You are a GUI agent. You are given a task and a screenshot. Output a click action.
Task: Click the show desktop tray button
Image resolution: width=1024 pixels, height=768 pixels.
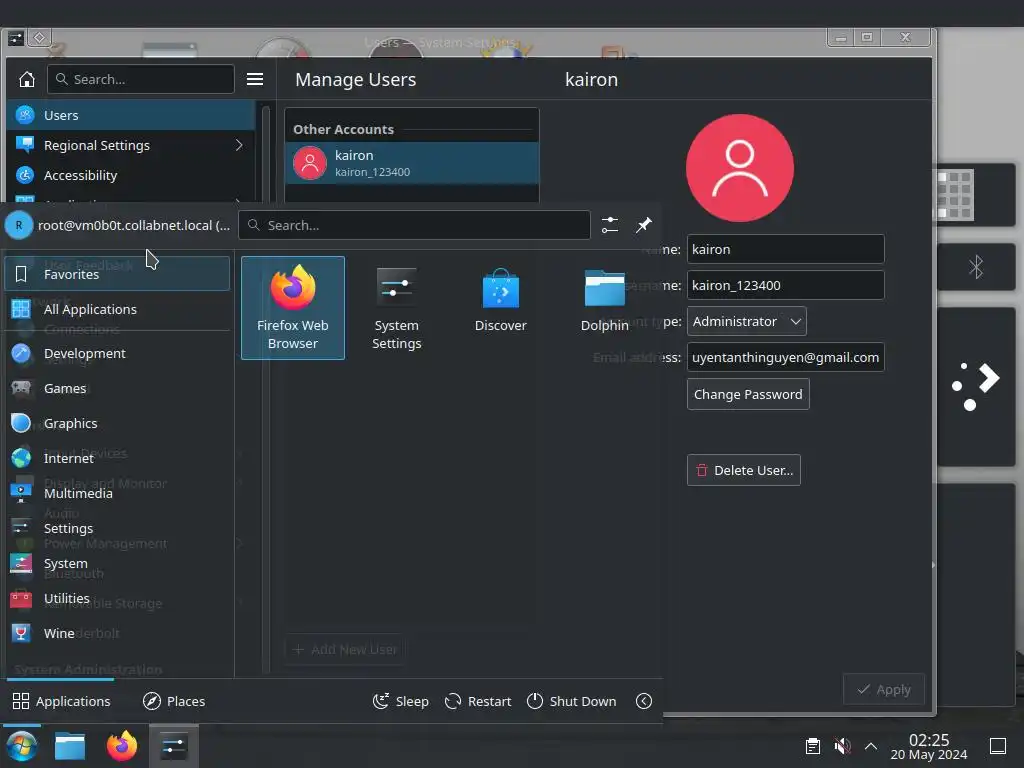[x=998, y=746]
